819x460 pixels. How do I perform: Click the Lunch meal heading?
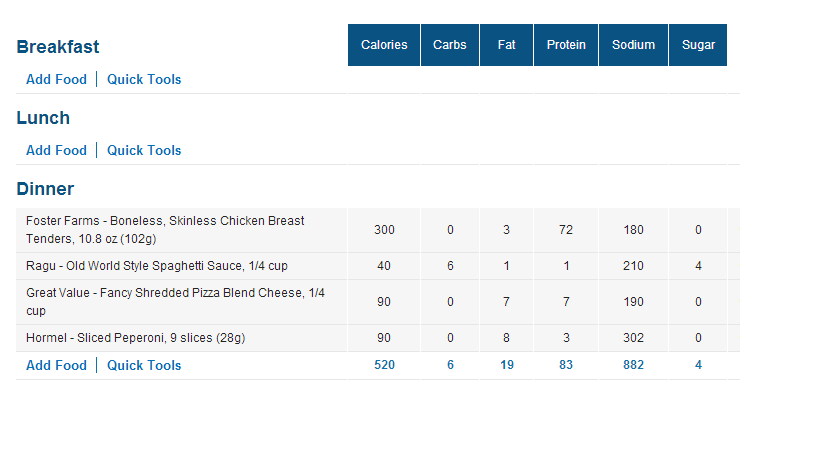pos(43,118)
